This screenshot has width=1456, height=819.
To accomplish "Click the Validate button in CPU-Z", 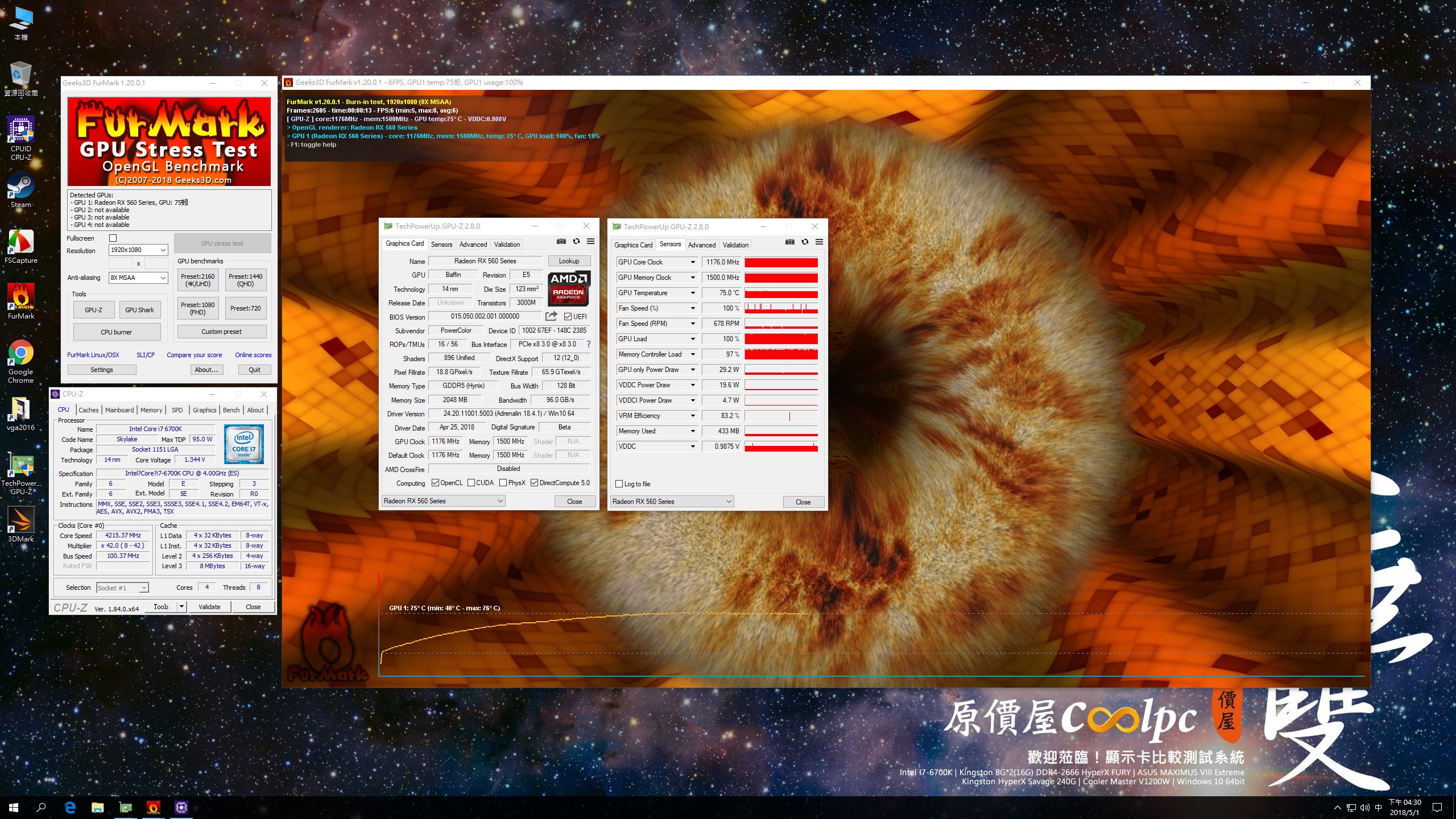I will click(209, 607).
